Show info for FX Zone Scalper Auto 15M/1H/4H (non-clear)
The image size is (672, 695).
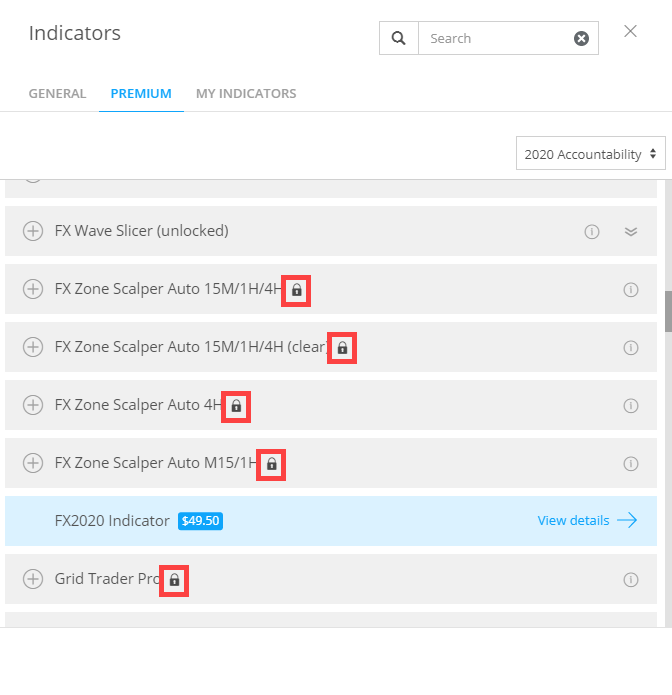[630, 289]
